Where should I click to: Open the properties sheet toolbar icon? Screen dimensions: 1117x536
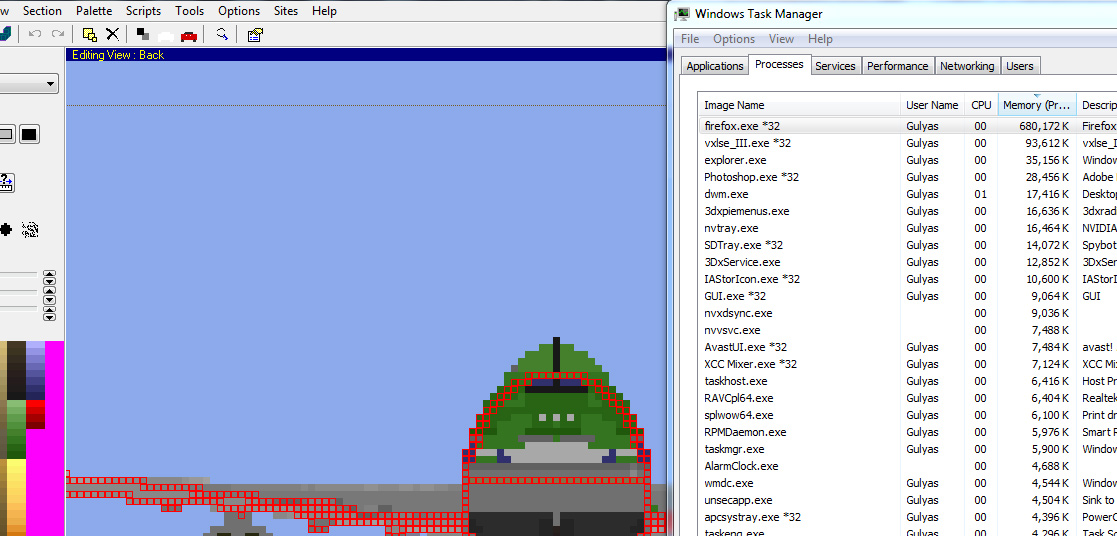255,34
